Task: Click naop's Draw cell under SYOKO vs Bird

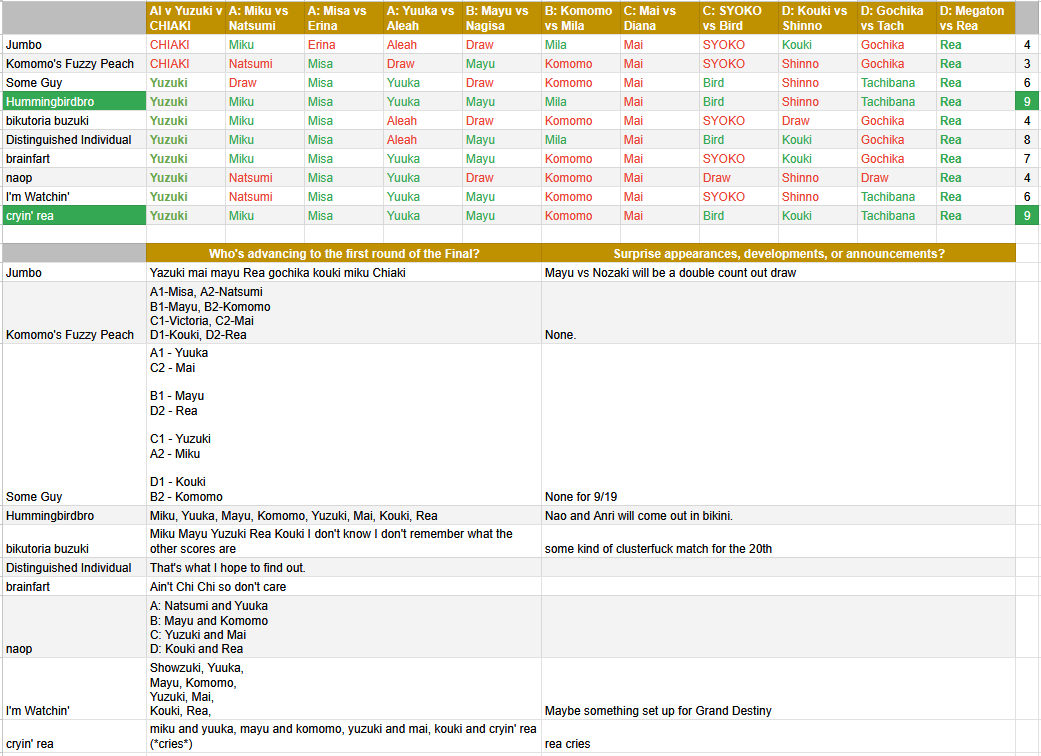Action: (x=738, y=178)
